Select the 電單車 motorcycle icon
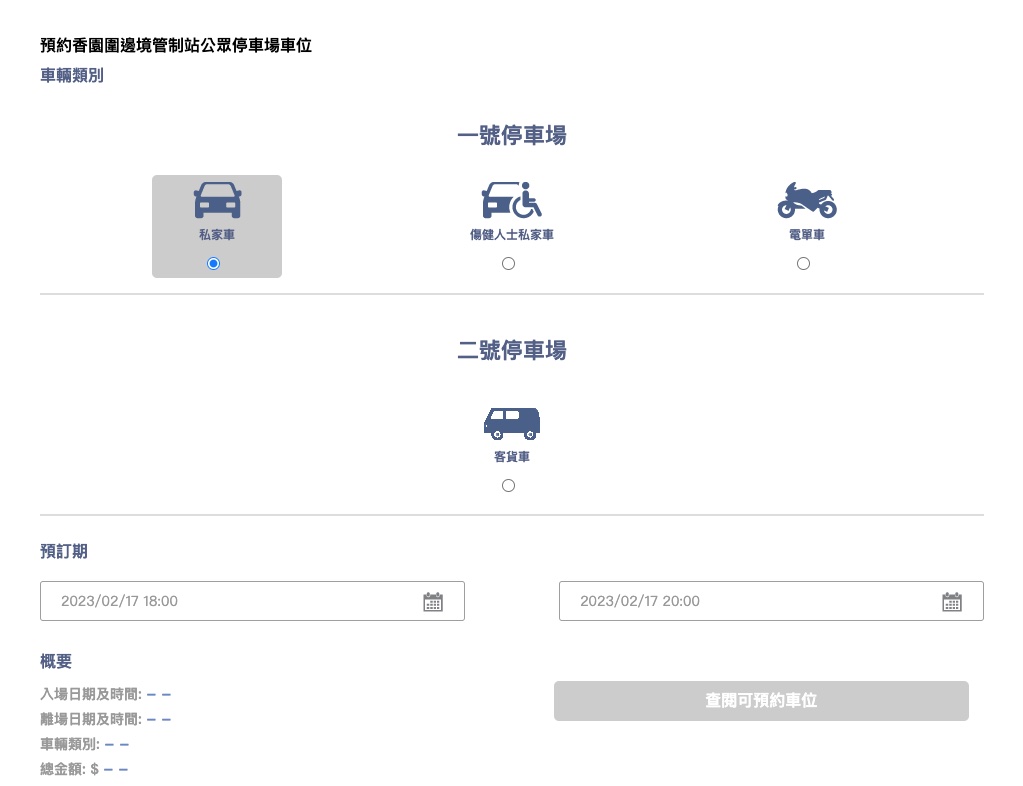 pos(806,200)
